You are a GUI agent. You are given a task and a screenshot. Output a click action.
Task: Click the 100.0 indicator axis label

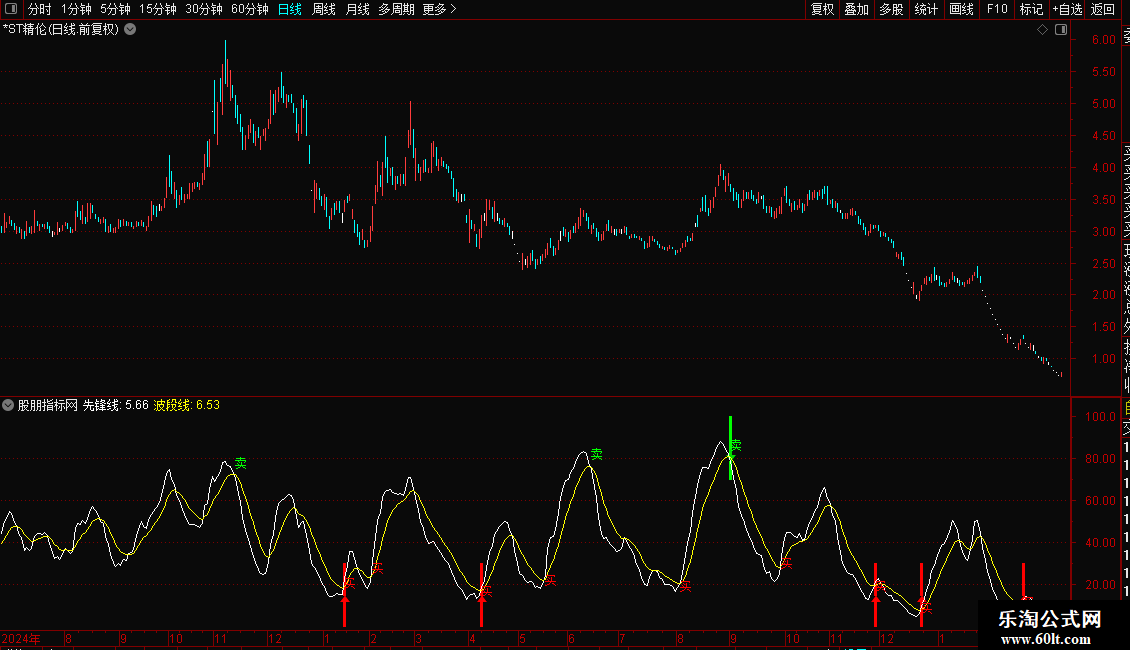pyautogui.click(x=1100, y=417)
